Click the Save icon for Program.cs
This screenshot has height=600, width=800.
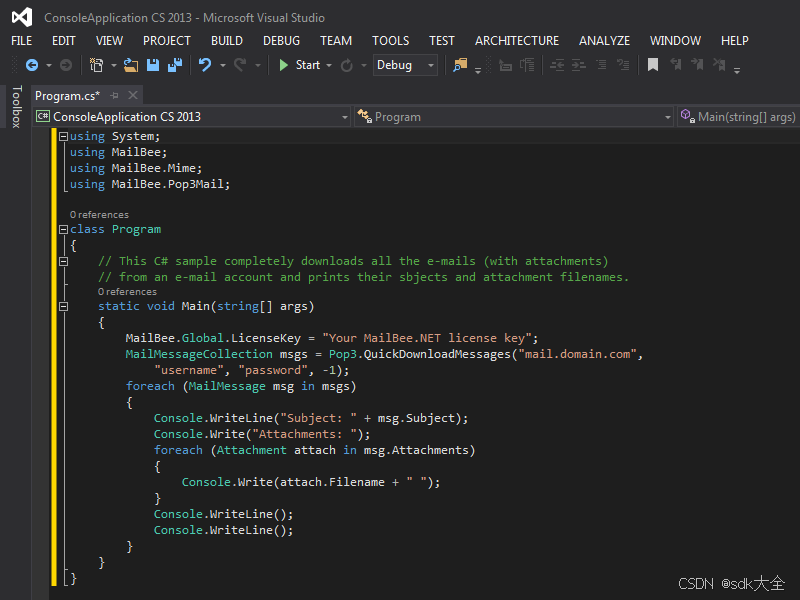click(x=152, y=67)
